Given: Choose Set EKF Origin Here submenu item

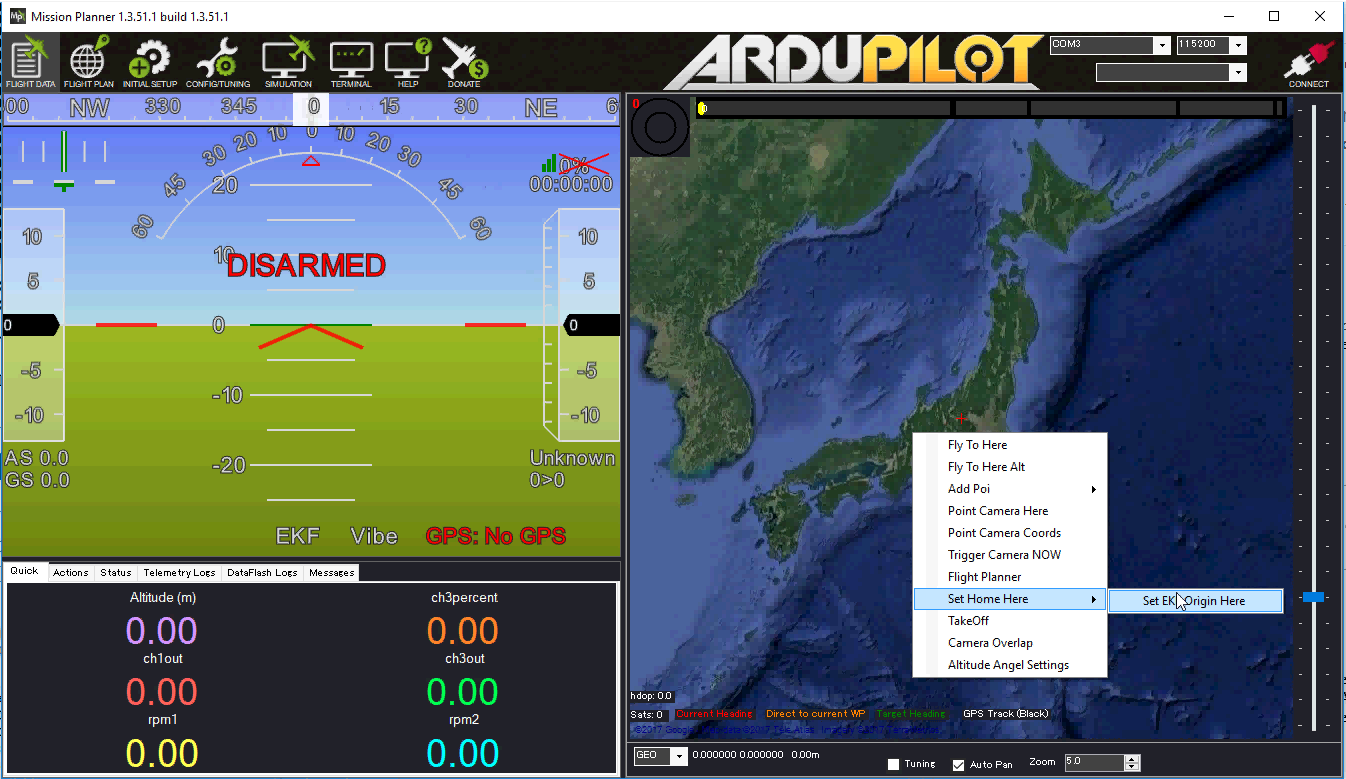Looking at the screenshot, I should pos(1194,601).
